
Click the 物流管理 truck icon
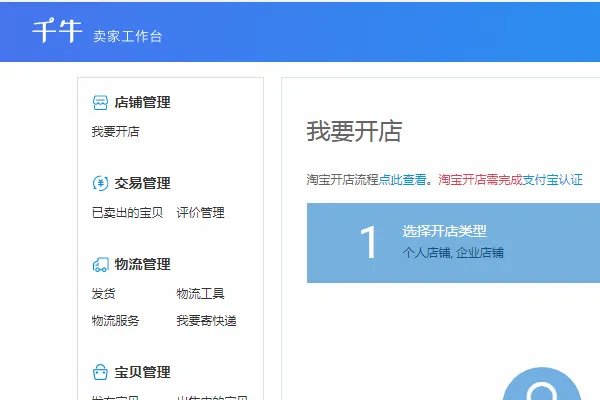pos(100,264)
